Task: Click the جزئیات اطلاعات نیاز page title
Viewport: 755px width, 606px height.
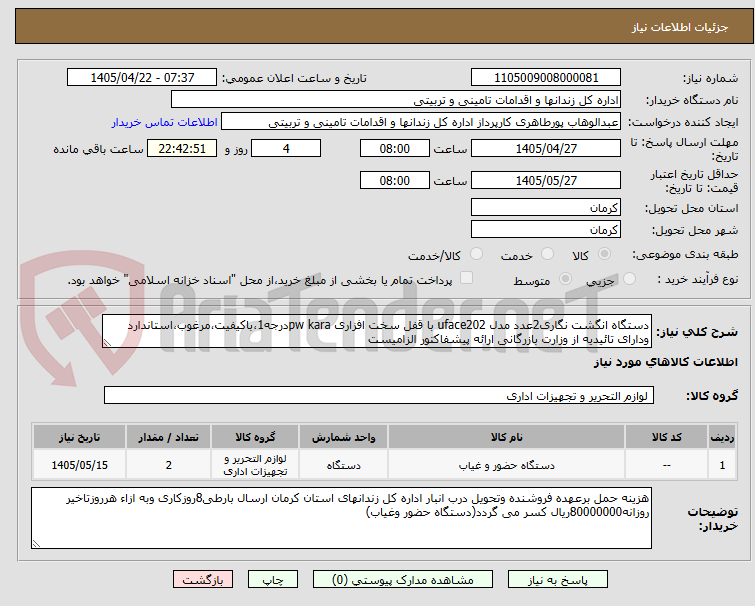Action: click(680, 27)
